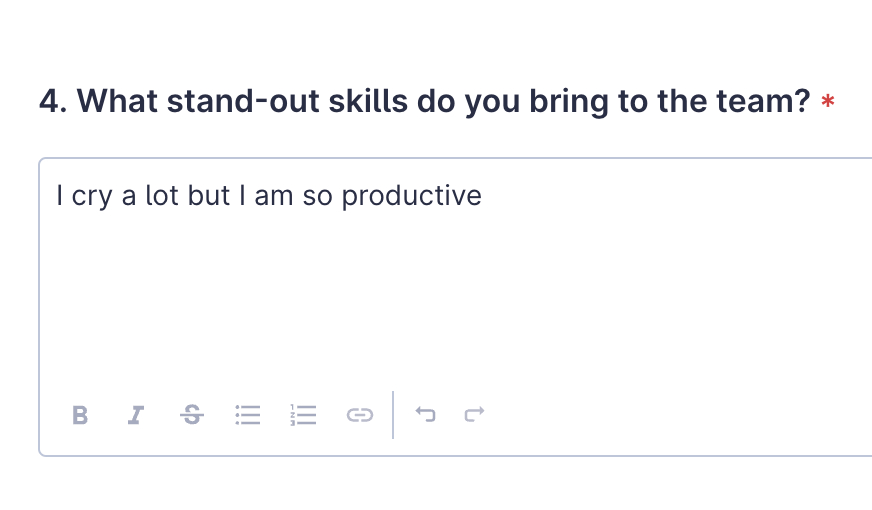Insert a bulleted list
The width and height of the screenshot is (872, 510).
tap(246, 415)
